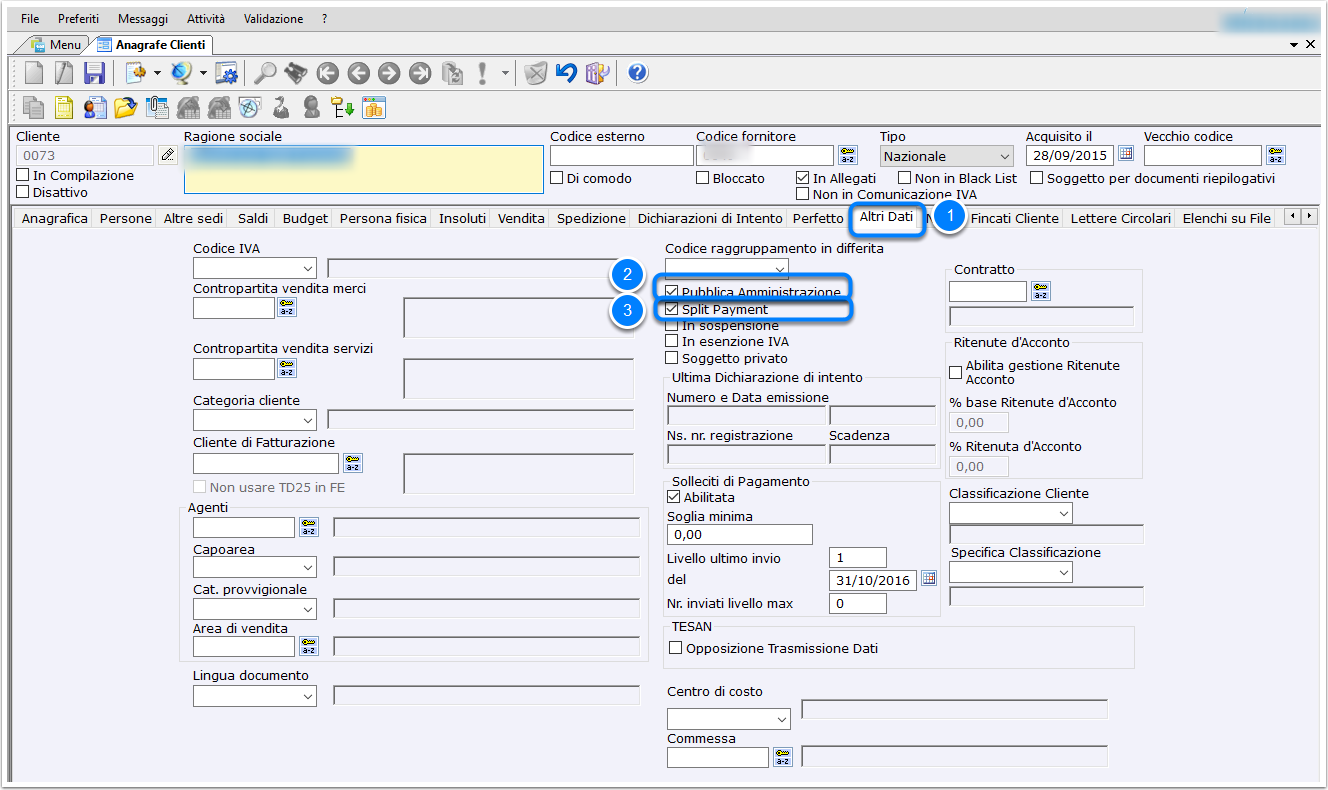1328x790 pixels.
Task: Open lookup beside the Contratto field
Action: tap(1041, 291)
